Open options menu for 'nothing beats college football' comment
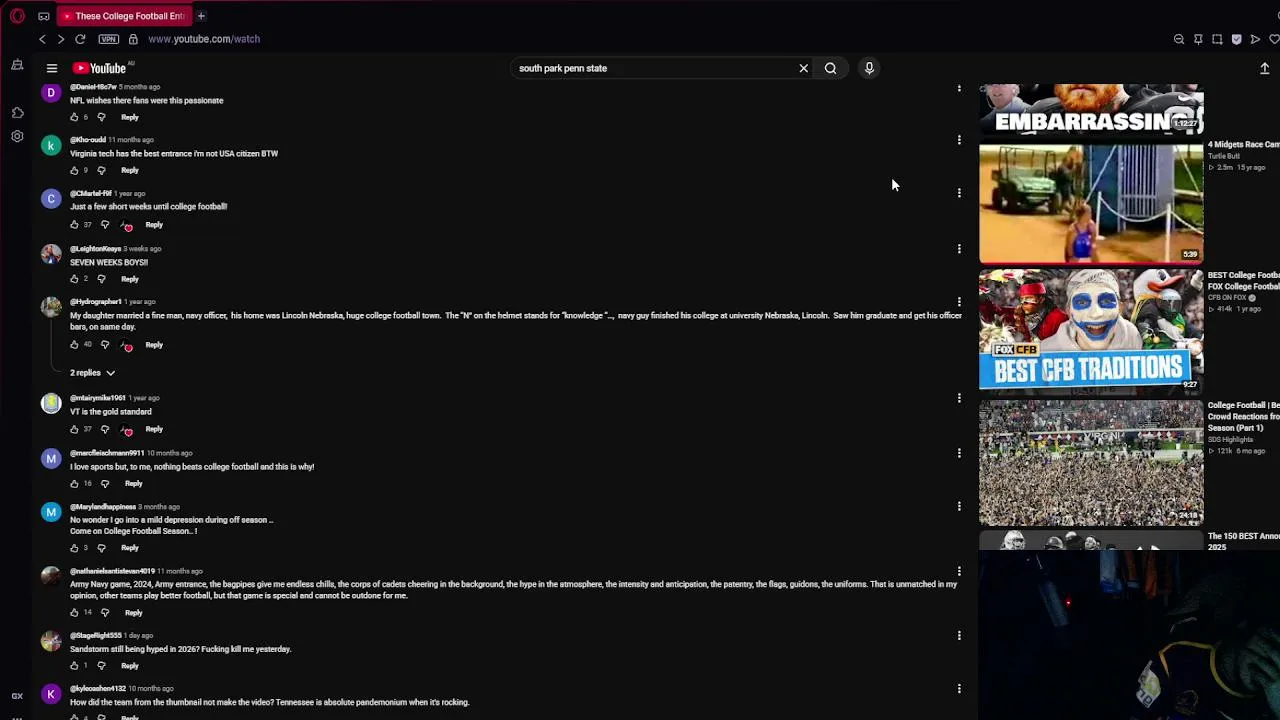Viewport: 1280px width, 720px height. 959,453
